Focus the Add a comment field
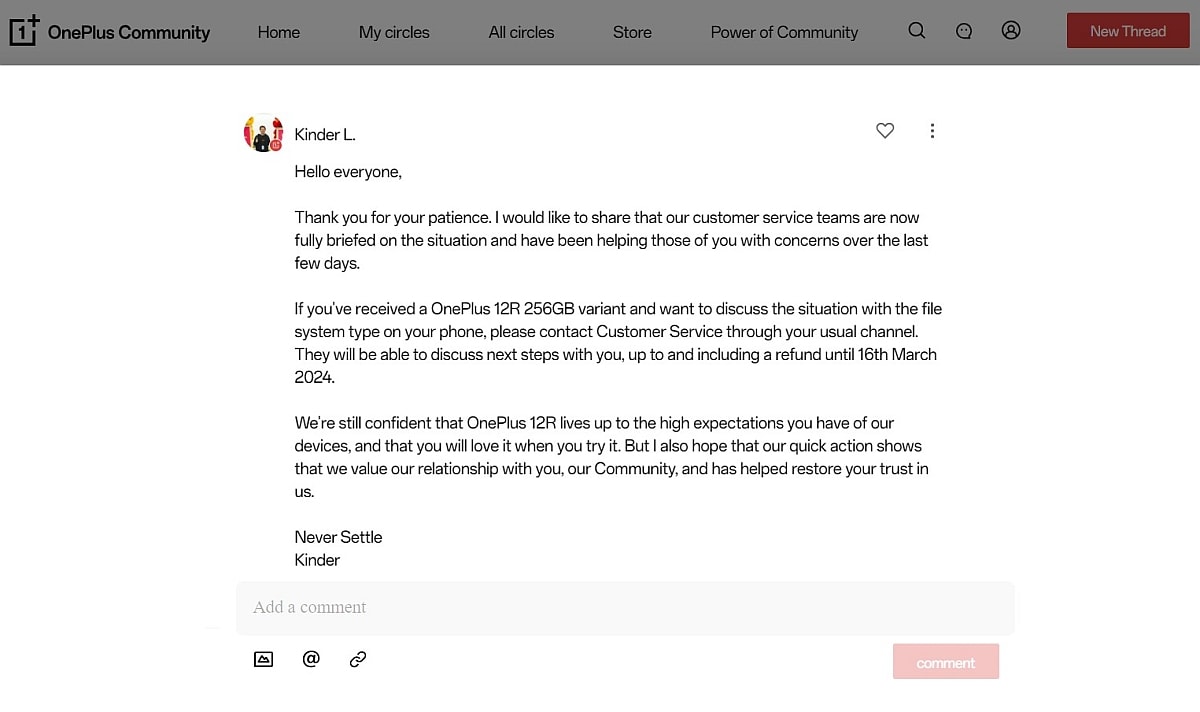 pos(625,607)
